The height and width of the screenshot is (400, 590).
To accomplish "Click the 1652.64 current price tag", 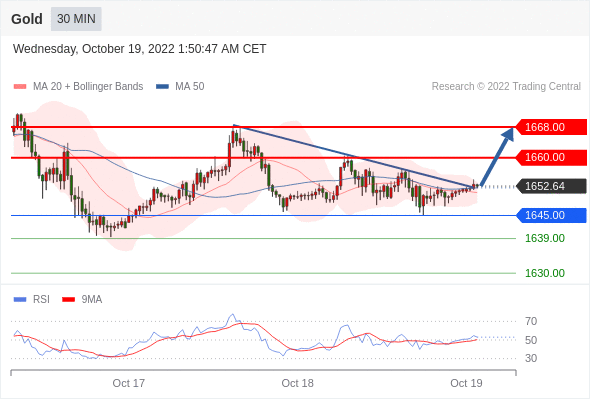I will [551, 186].
